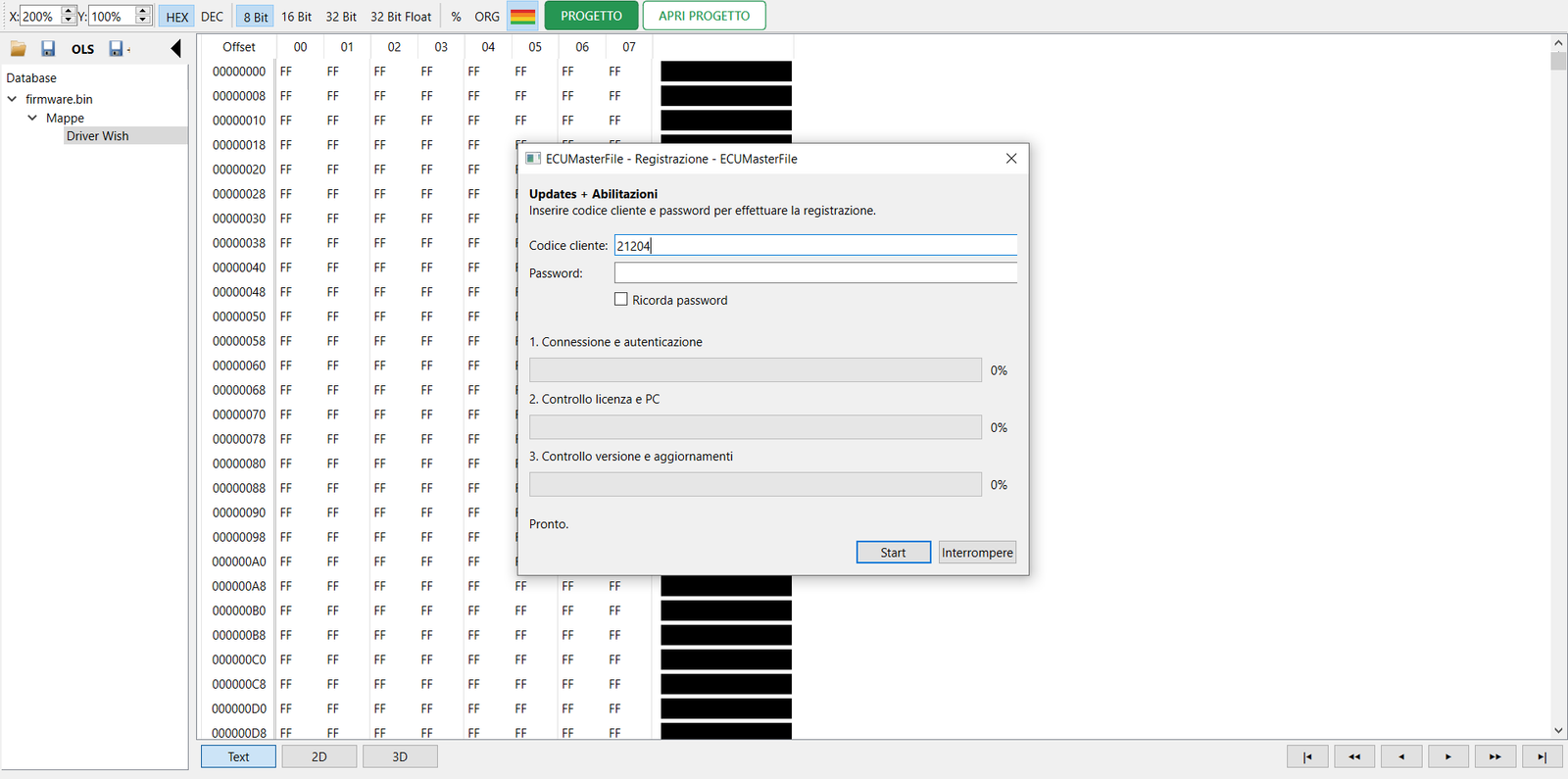Switch to the Text view tab

(x=238, y=756)
